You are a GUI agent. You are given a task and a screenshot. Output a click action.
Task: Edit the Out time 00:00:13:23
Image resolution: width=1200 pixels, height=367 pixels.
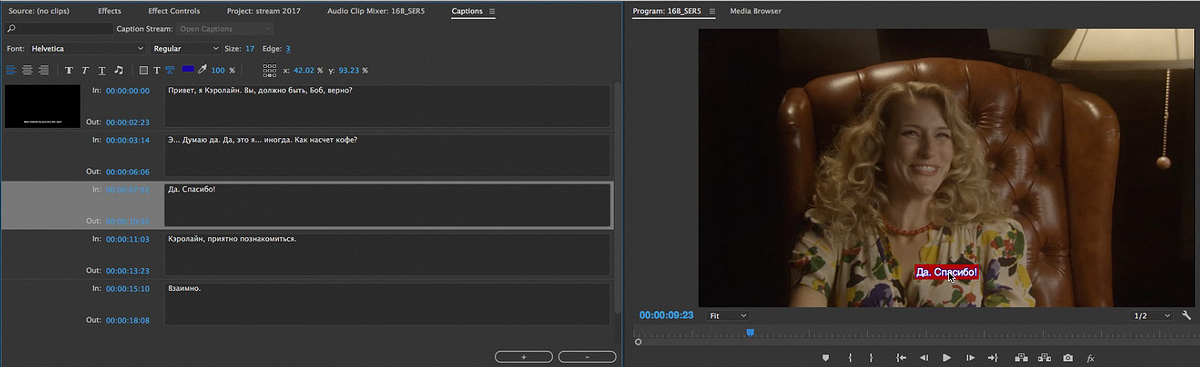tap(128, 271)
